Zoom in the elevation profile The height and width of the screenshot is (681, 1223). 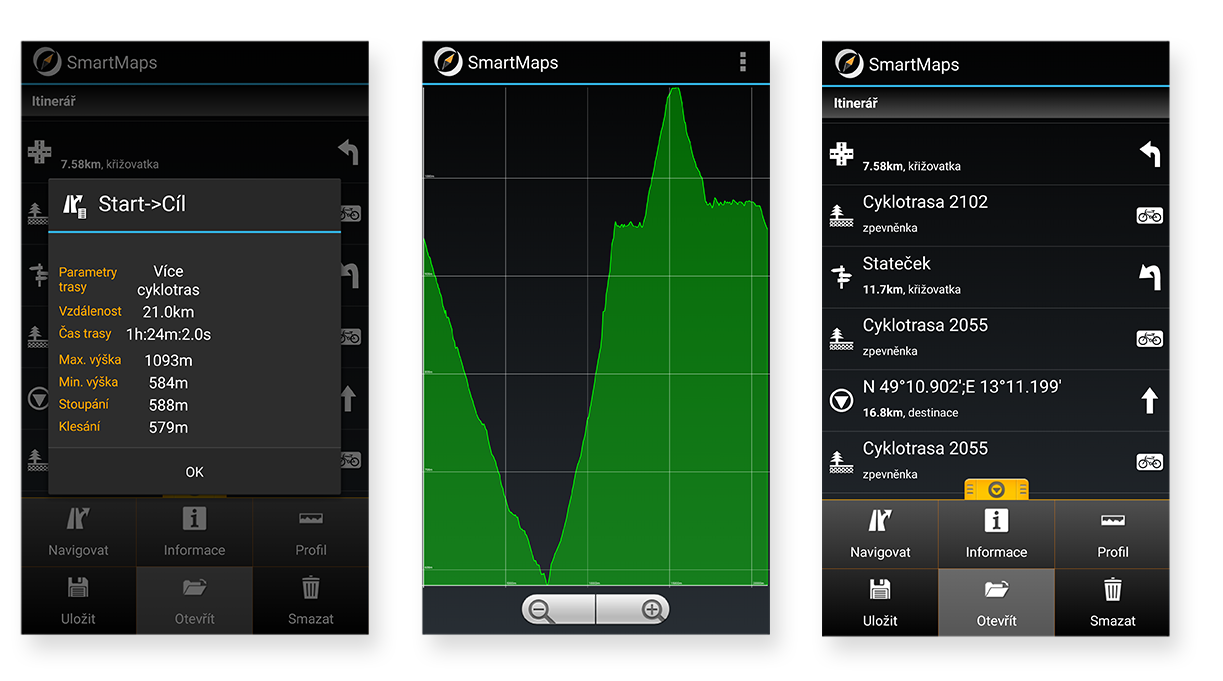click(x=633, y=609)
